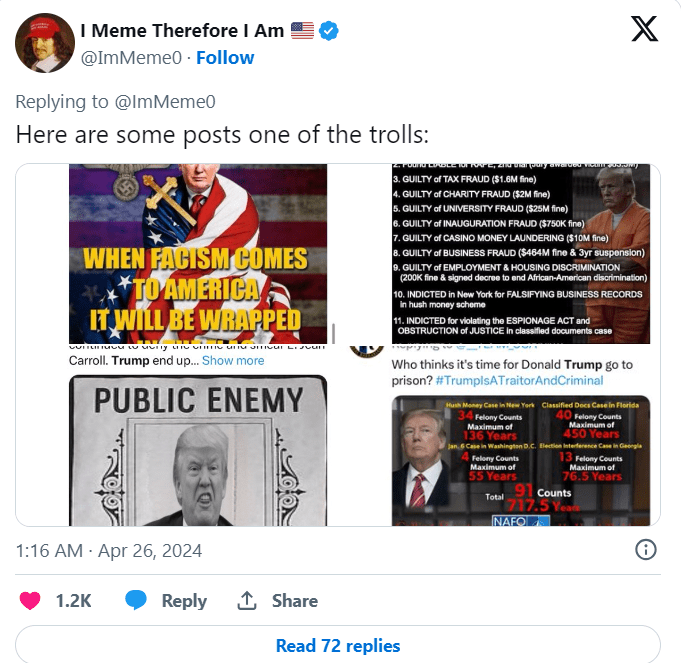The width and height of the screenshot is (681, 663).
Task: Click the American flag emoji beside name
Action: coord(302,31)
